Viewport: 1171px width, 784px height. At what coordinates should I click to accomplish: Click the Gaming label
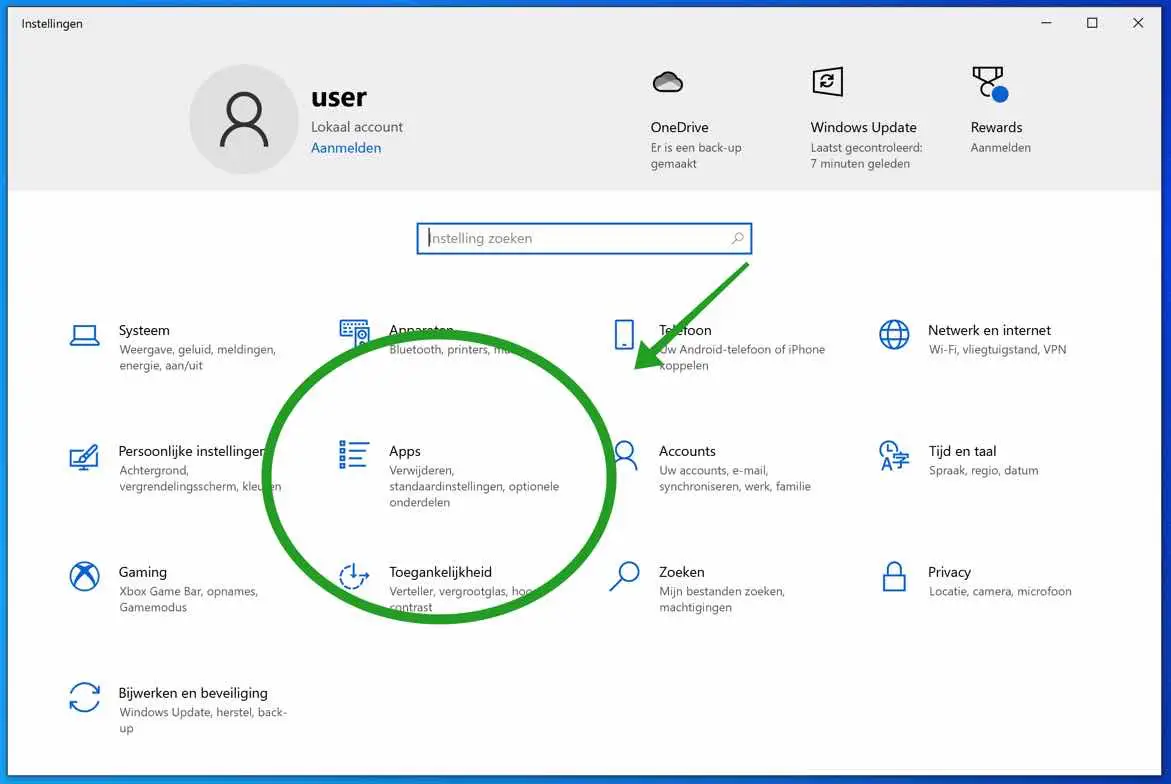[x=143, y=572]
